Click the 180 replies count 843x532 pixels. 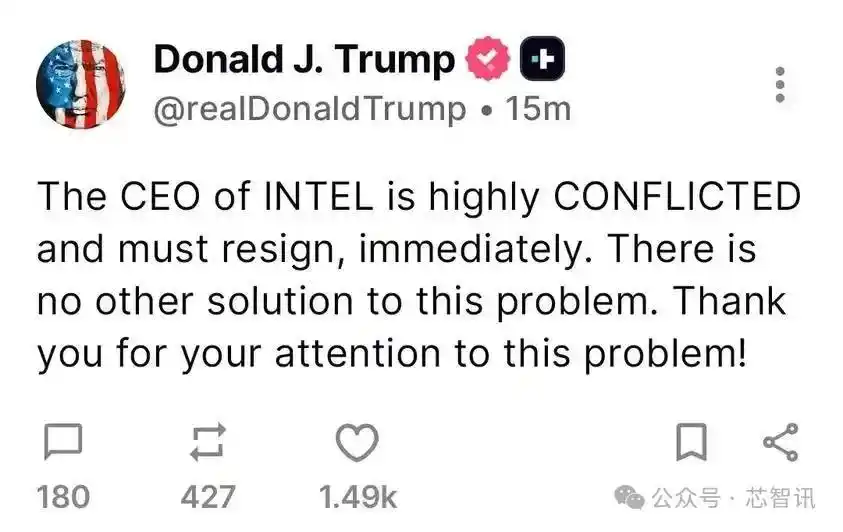click(x=63, y=497)
